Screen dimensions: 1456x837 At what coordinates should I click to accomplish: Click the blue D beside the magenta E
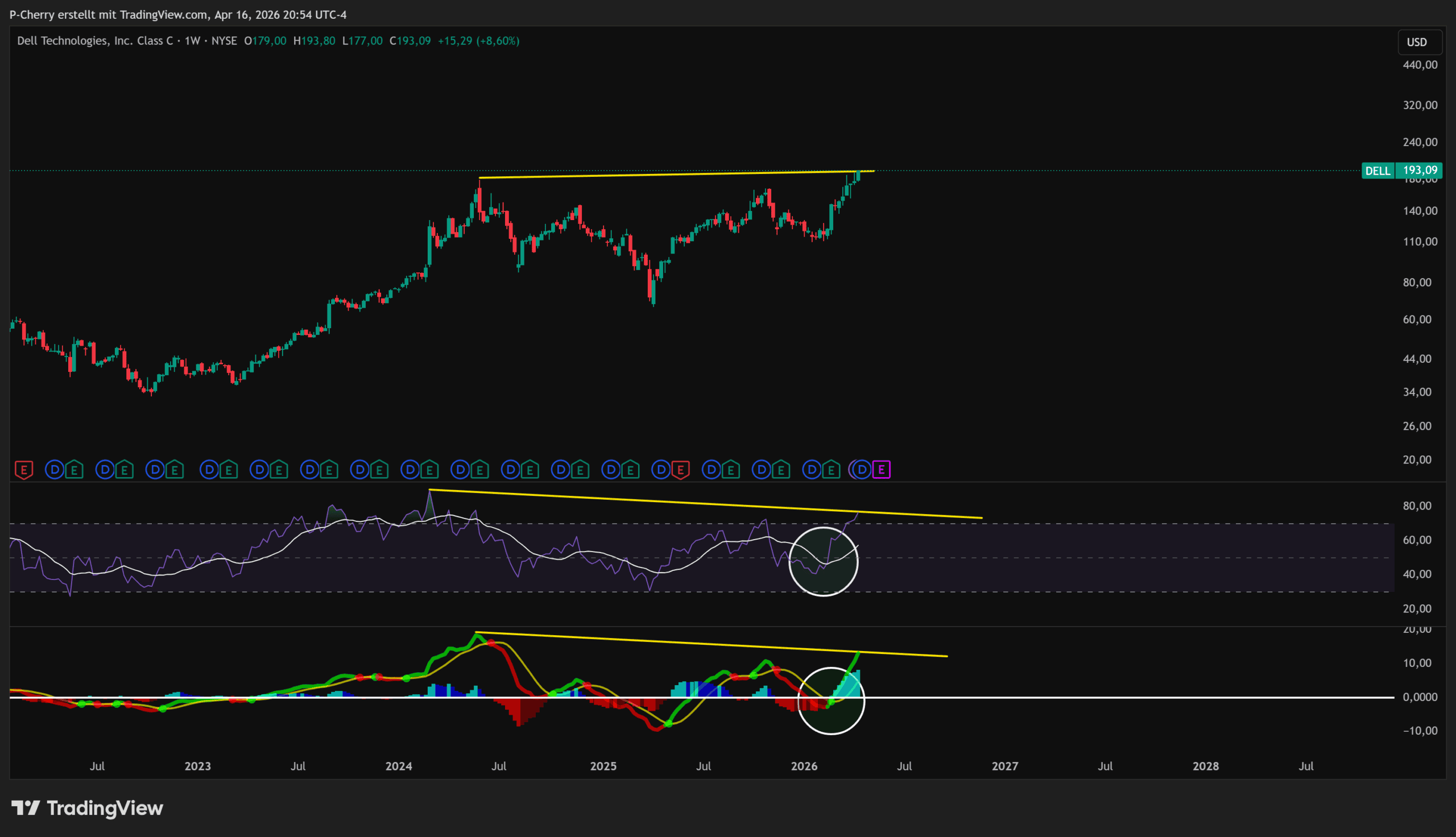(x=862, y=470)
